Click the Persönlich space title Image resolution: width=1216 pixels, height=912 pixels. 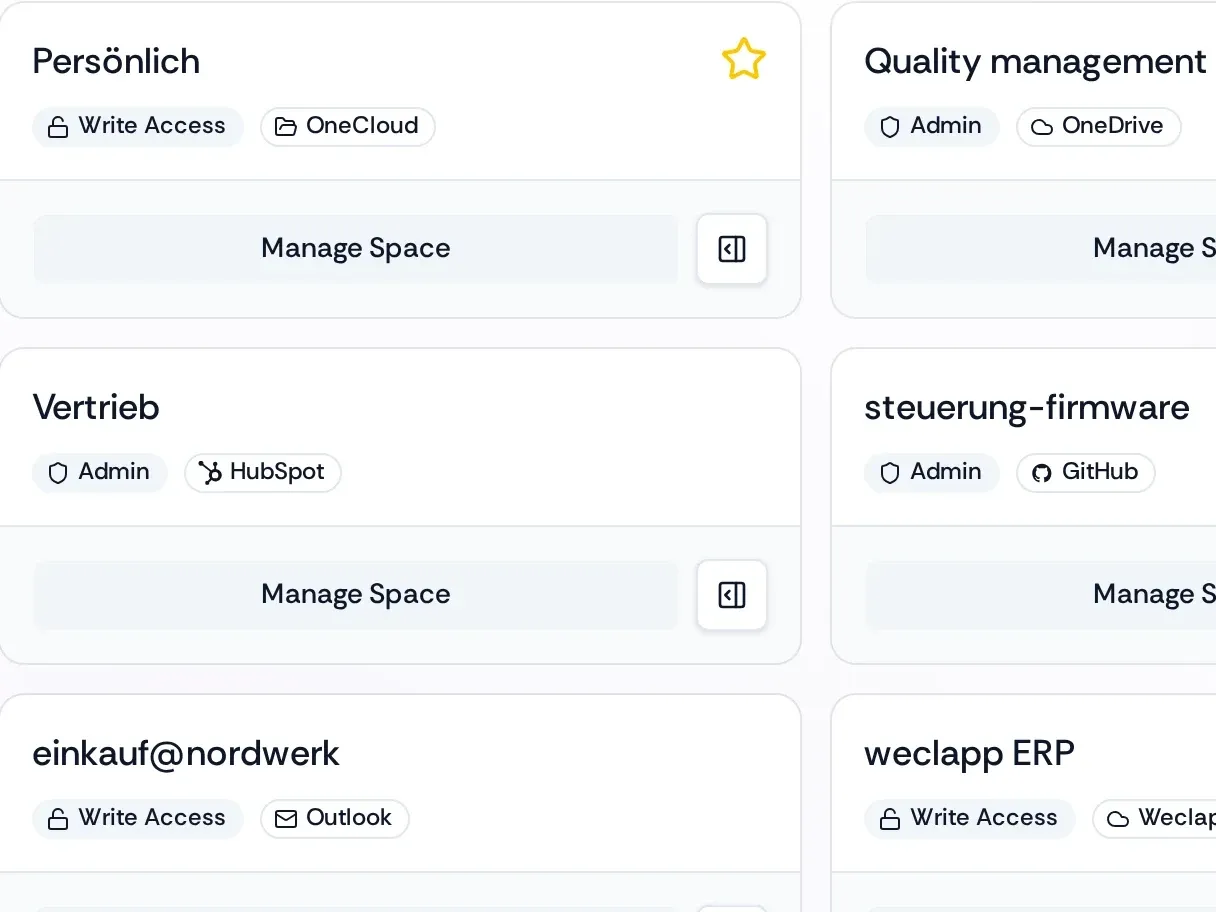116,61
